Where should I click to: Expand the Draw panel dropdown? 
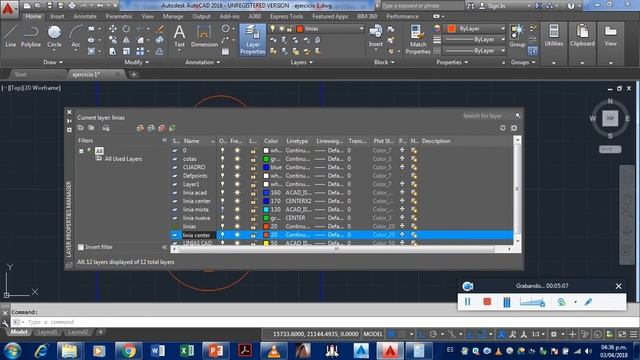pyautogui.click(x=53, y=62)
